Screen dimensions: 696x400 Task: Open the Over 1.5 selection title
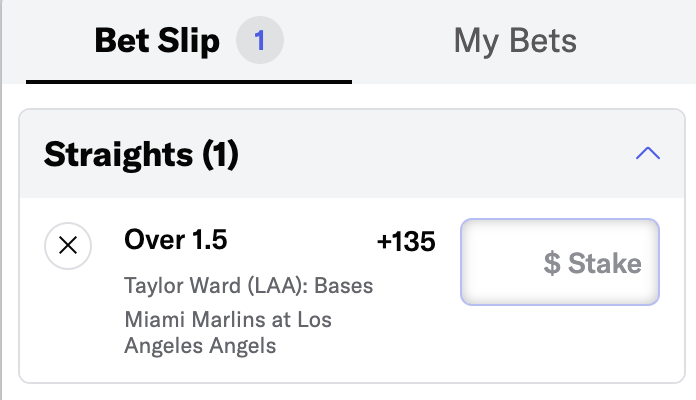pos(176,240)
